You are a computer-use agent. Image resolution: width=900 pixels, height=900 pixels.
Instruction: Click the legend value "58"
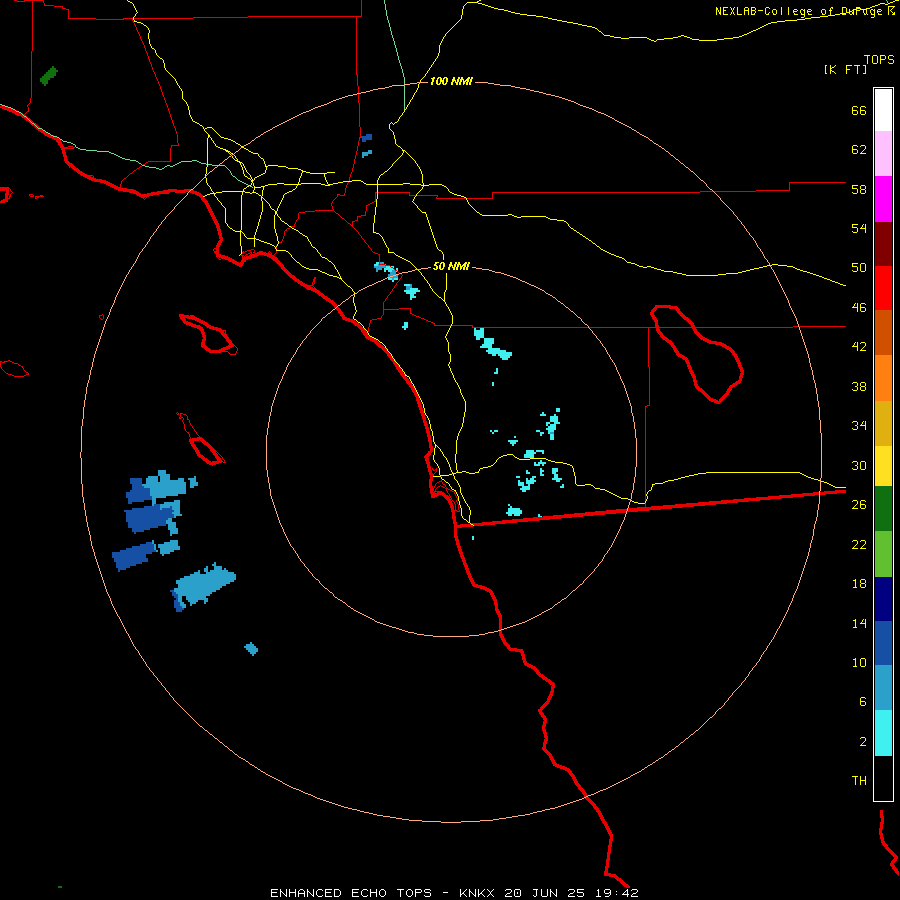click(x=859, y=190)
